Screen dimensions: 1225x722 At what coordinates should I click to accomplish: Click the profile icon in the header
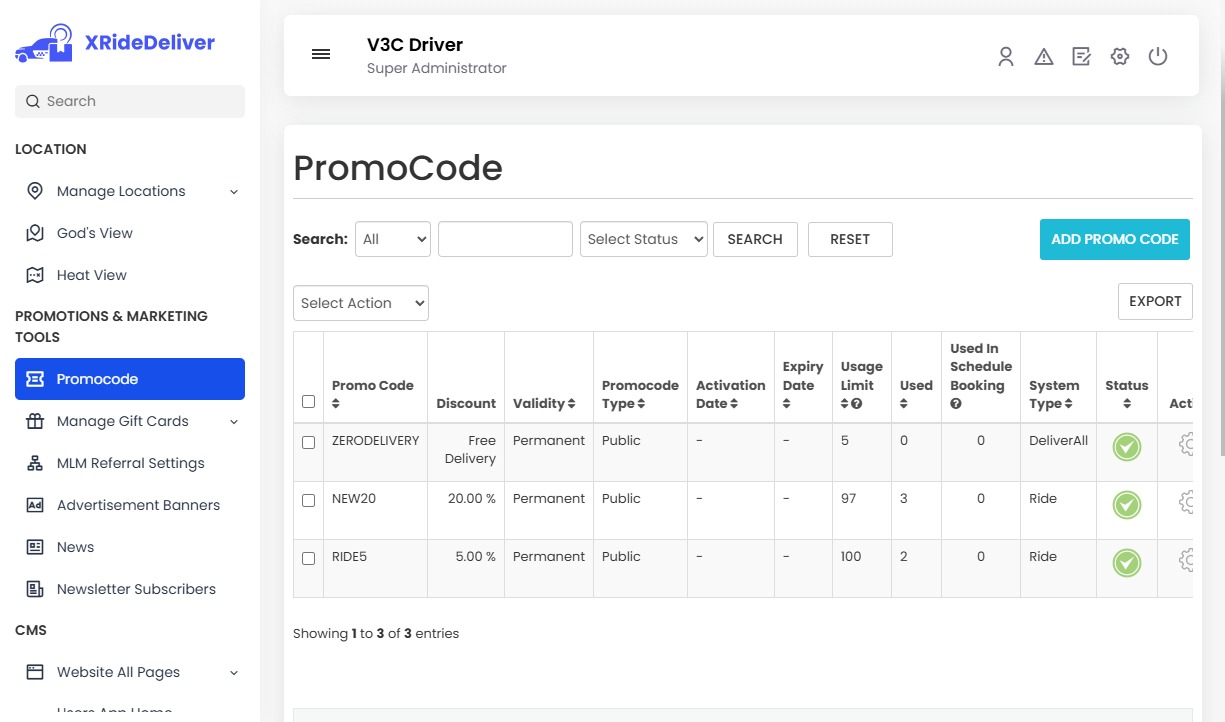click(1005, 57)
